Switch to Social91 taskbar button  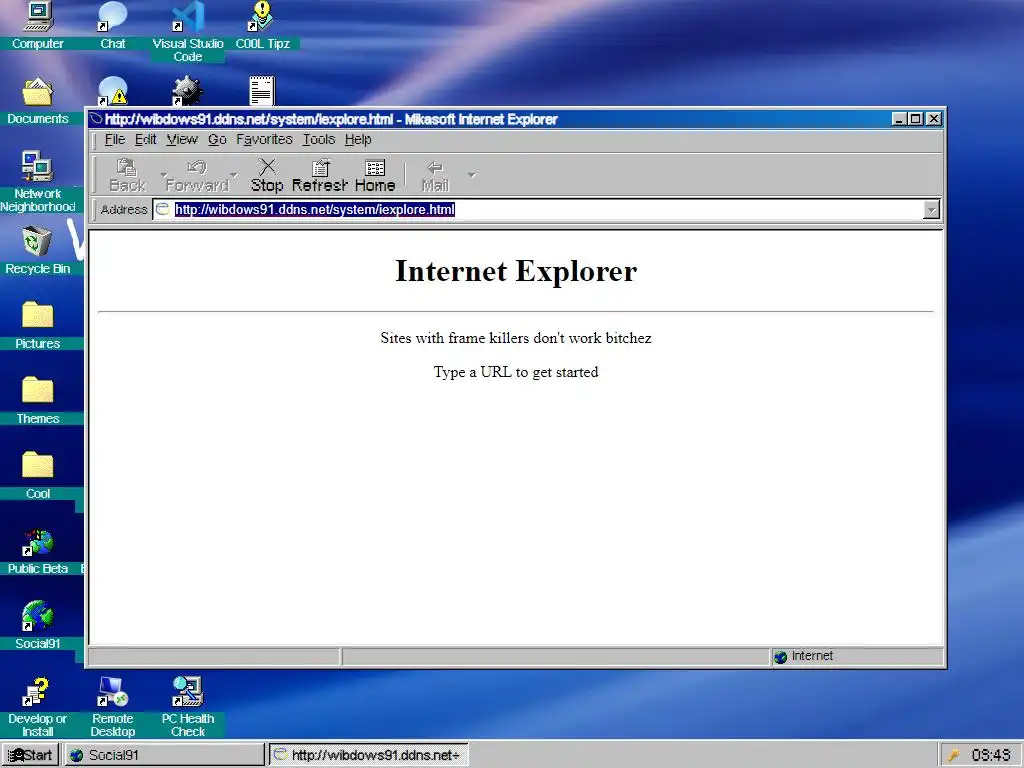165,755
